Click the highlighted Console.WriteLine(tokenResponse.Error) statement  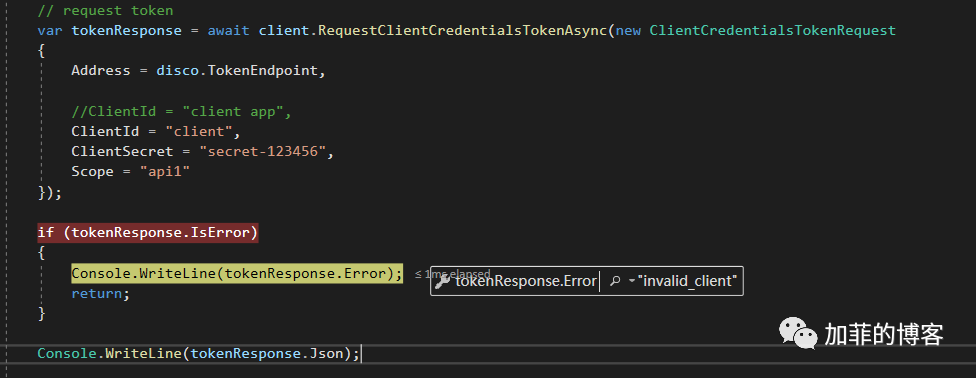click(x=237, y=273)
